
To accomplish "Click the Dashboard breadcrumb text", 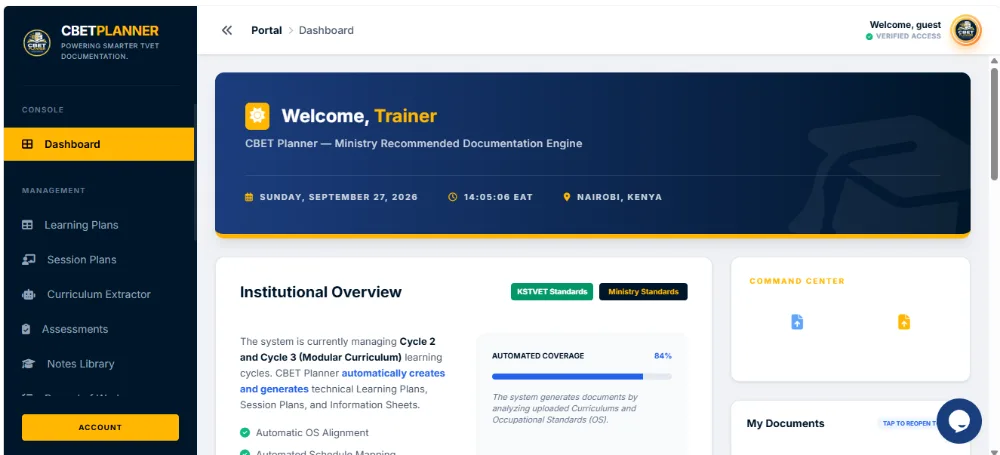I will pyautogui.click(x=326, y=31).
